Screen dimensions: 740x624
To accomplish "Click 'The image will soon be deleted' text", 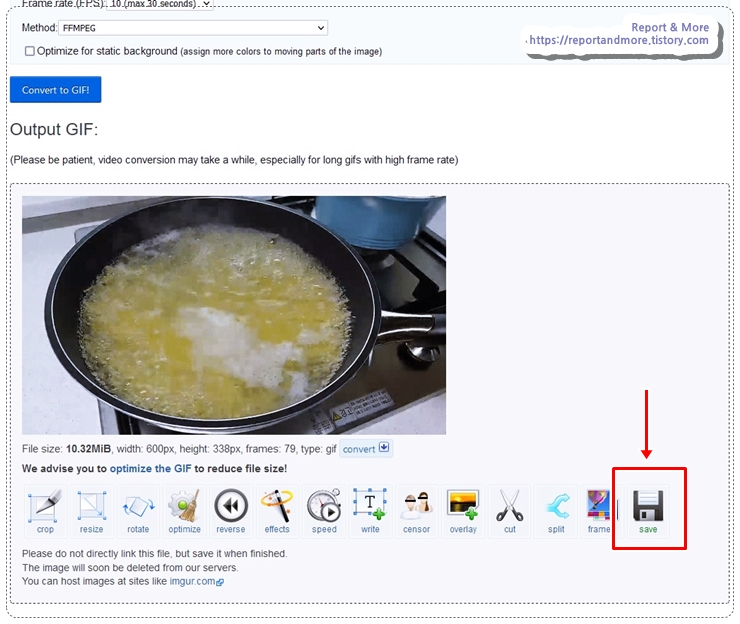I will coord(130,568).
